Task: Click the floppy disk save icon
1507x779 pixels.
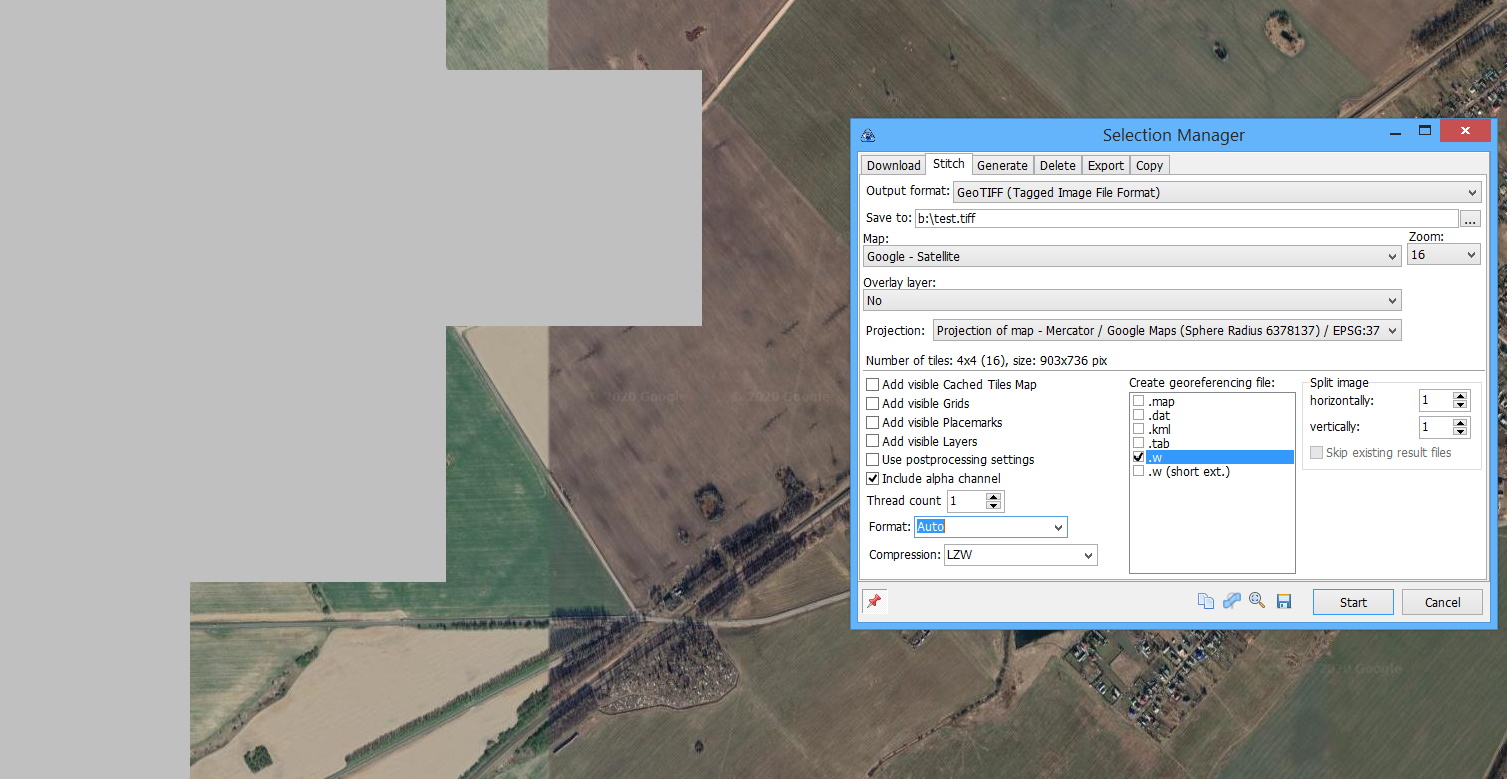Action: tap(1284, 601)
